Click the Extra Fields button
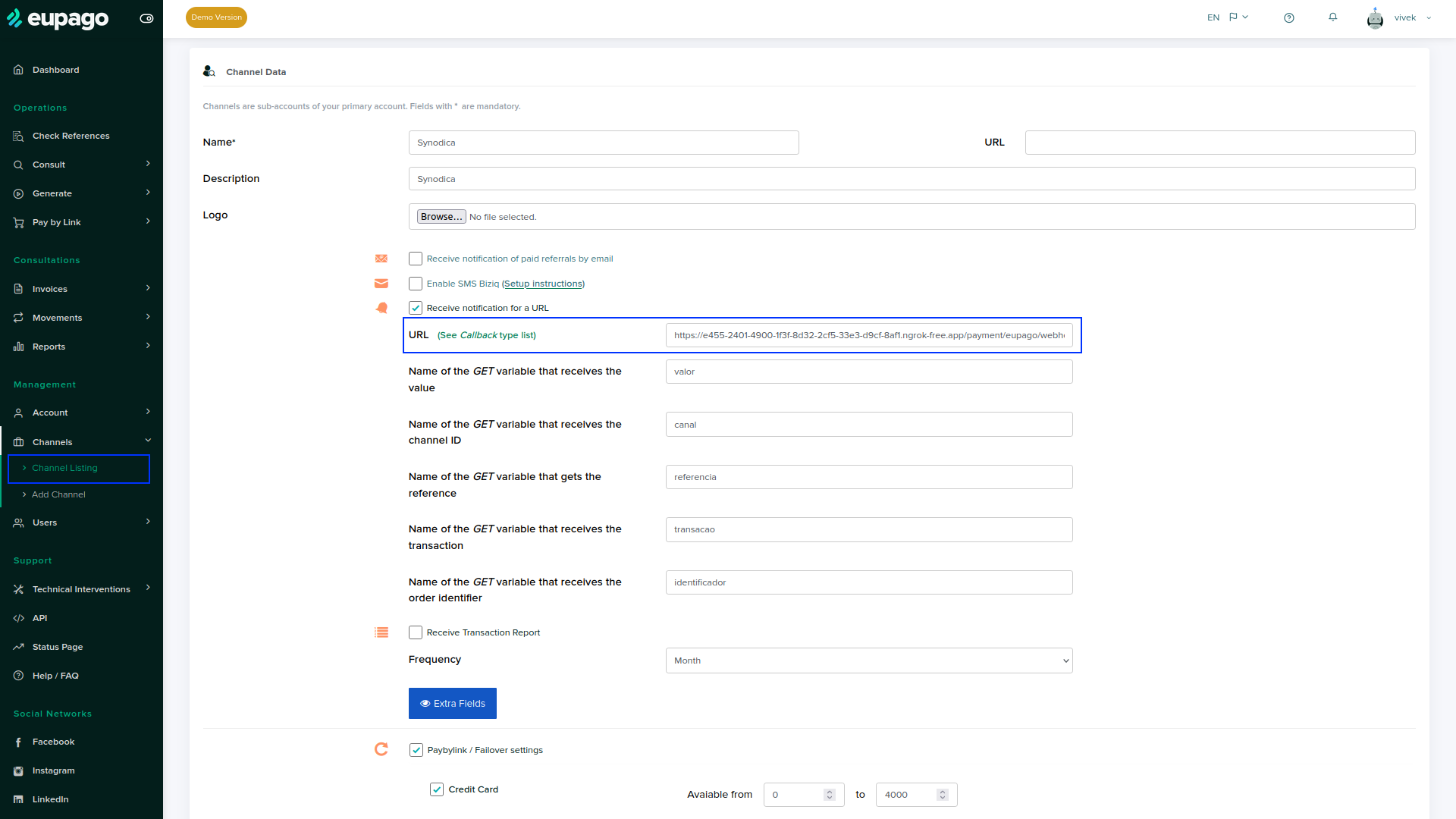1456x819 pixels. click(453, 704)
